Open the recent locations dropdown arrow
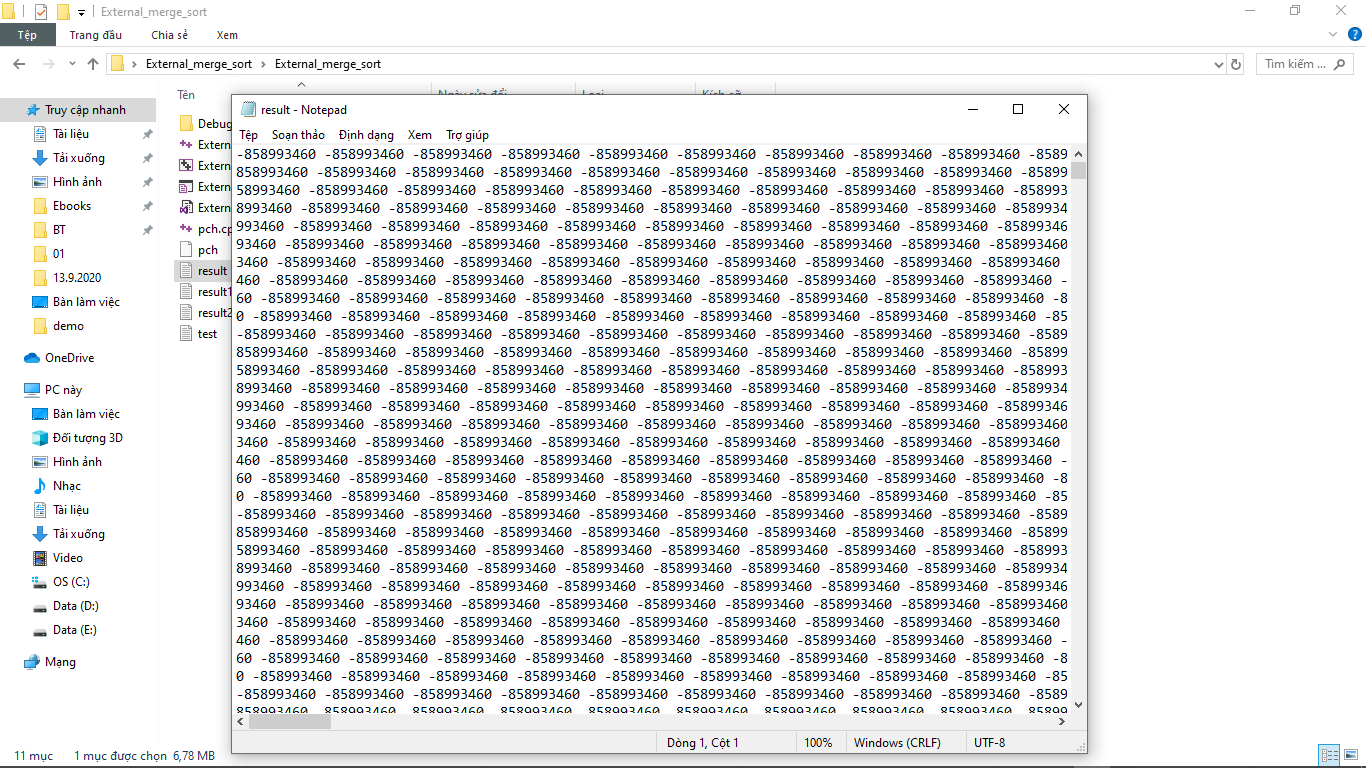Image resolution: width=1366 pixels, height=768 pixels. pyautogui.click(x=71, y=64)
